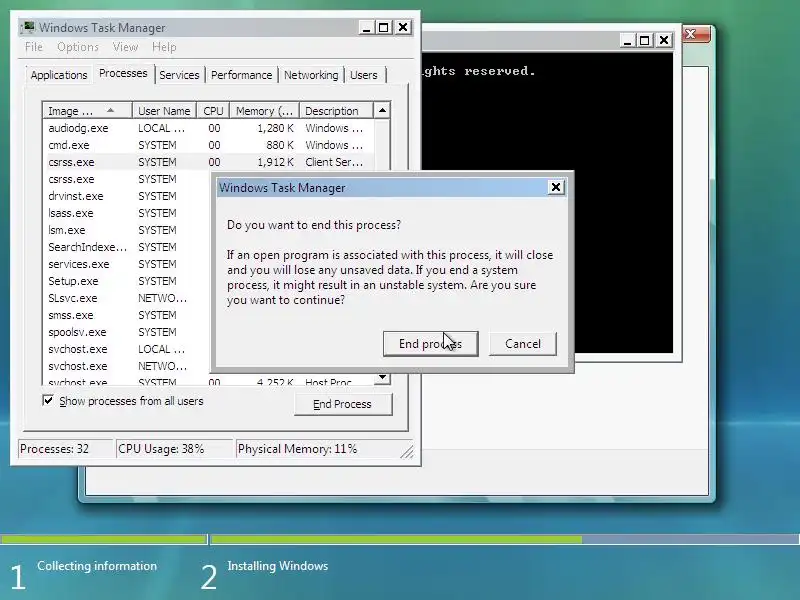Viewport: 800px width, 600px height.
Task: Select the audiodg.exe process row
Action: click(x=208, y=128)
